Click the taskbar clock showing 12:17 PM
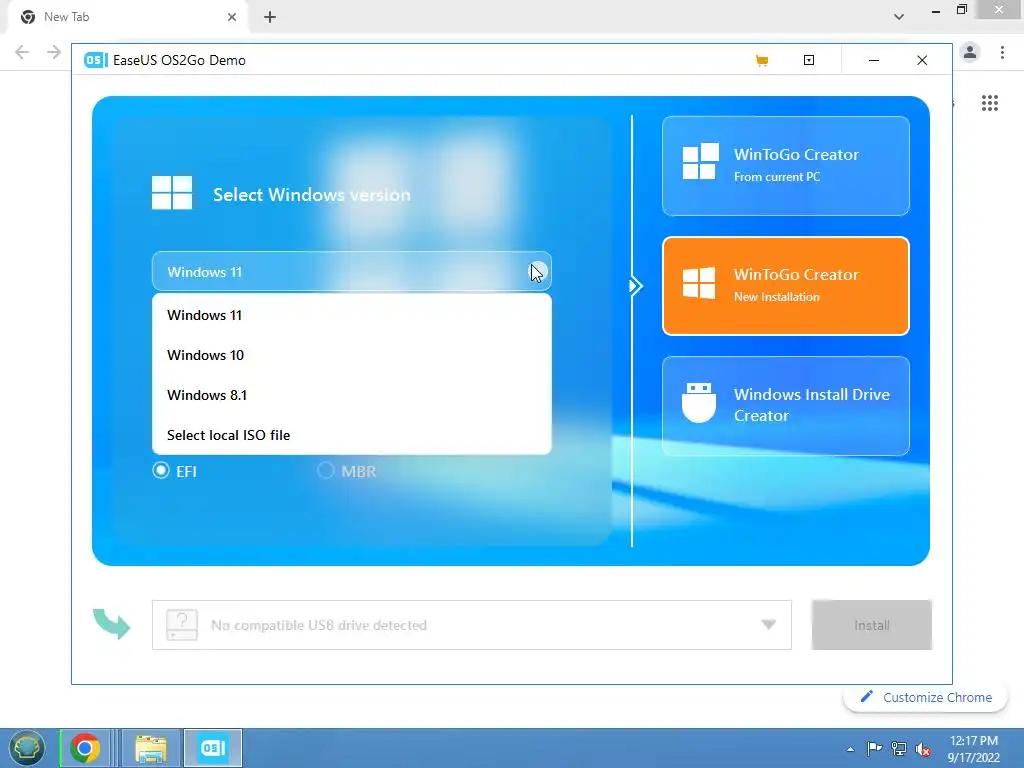1024x768 pixels. [x=974, y=748]
